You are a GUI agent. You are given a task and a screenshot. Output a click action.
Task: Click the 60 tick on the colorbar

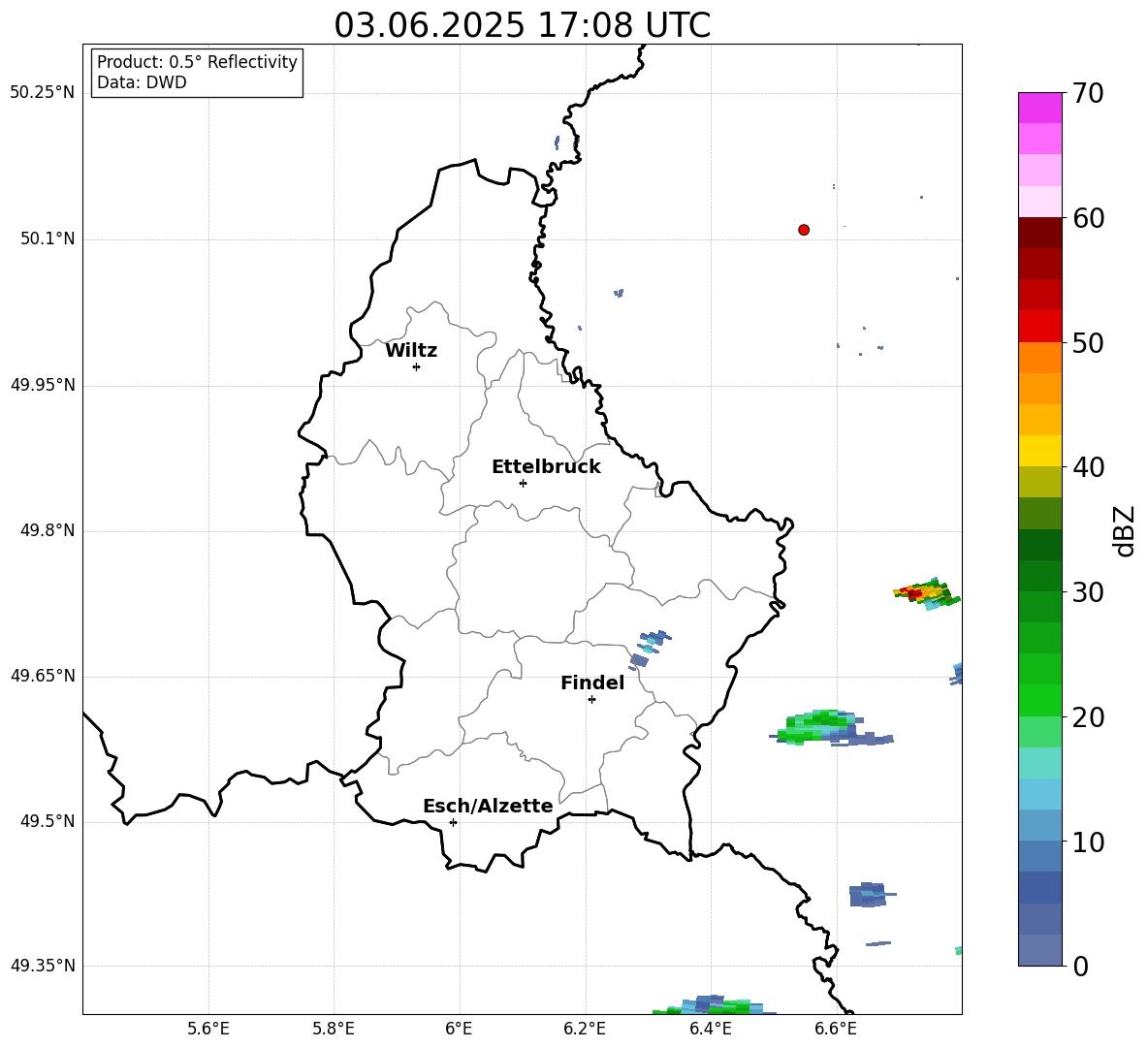coord(1087,218)
